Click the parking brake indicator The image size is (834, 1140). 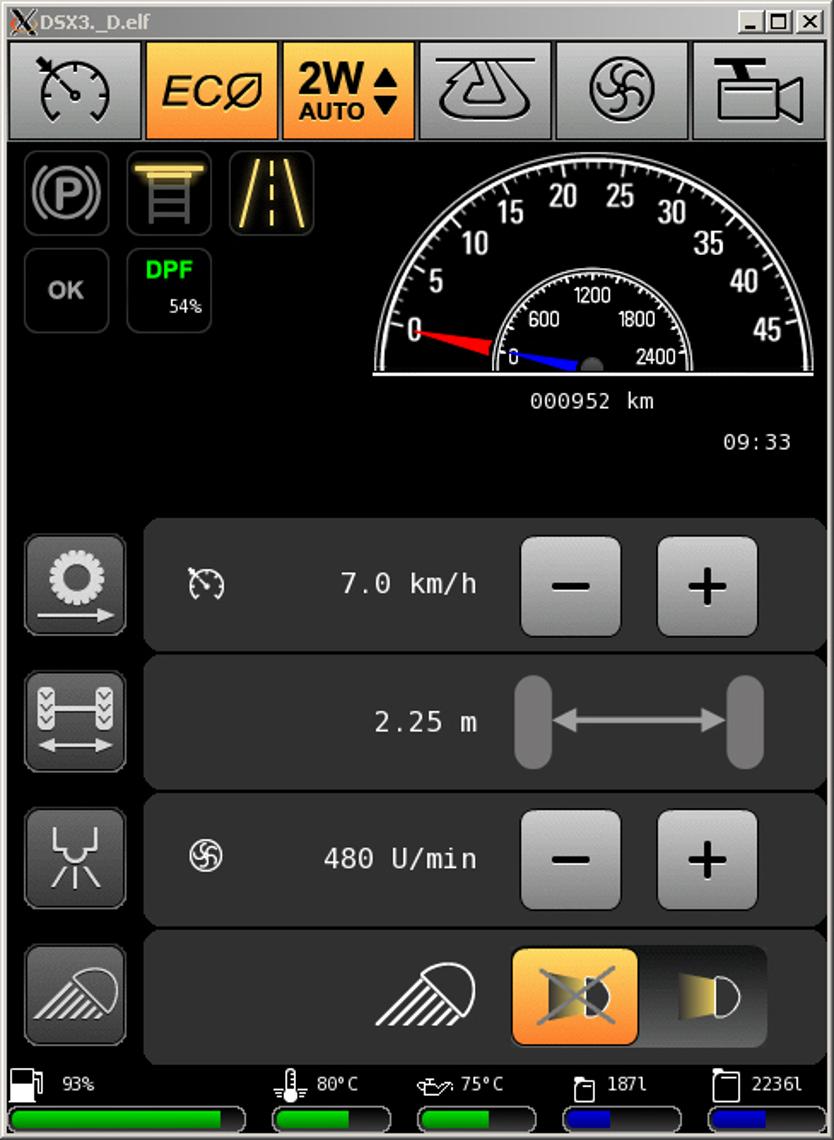click(x=67, y=193)
